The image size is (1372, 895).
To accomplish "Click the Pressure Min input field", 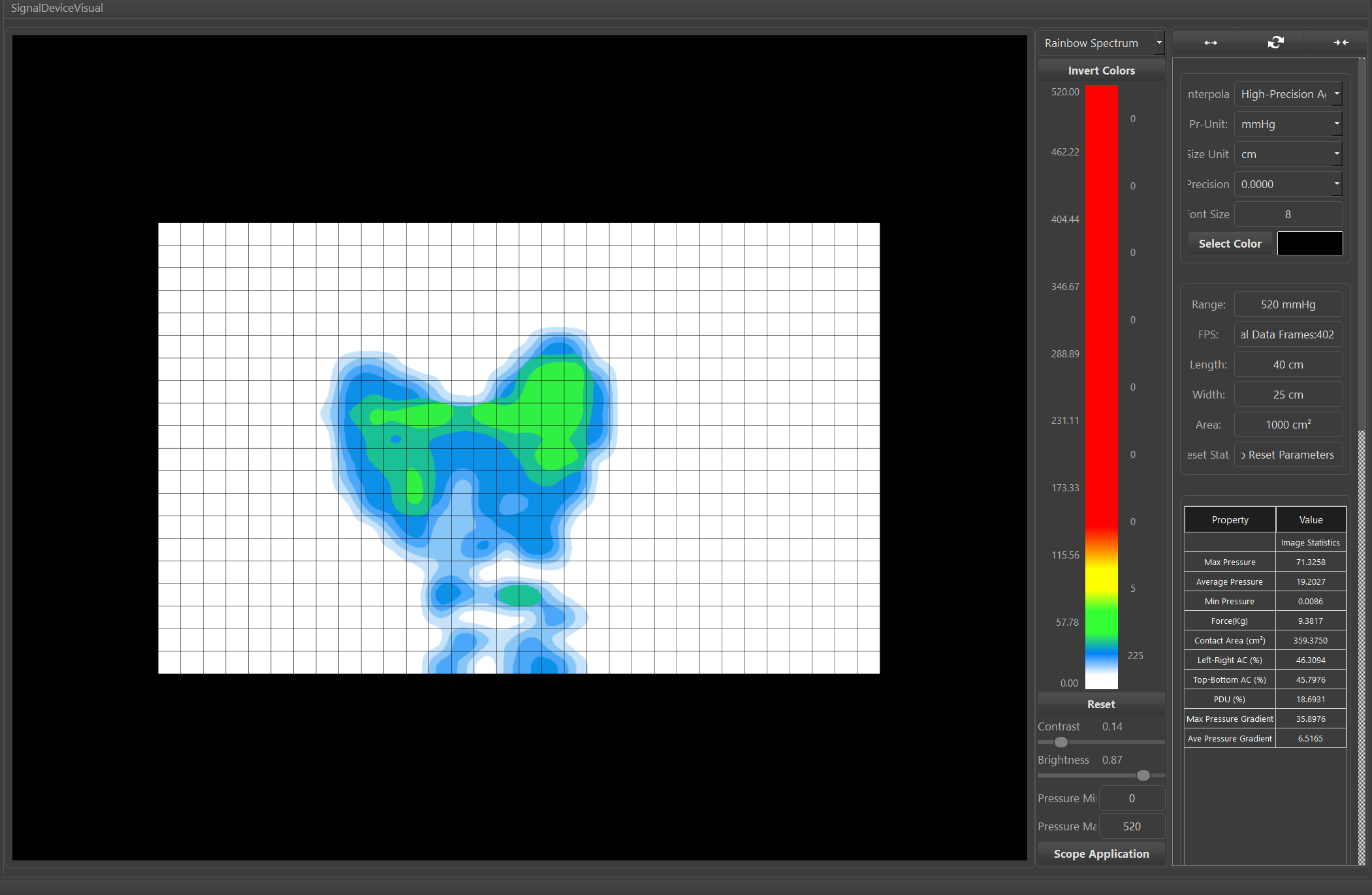I will (1132, 798).
